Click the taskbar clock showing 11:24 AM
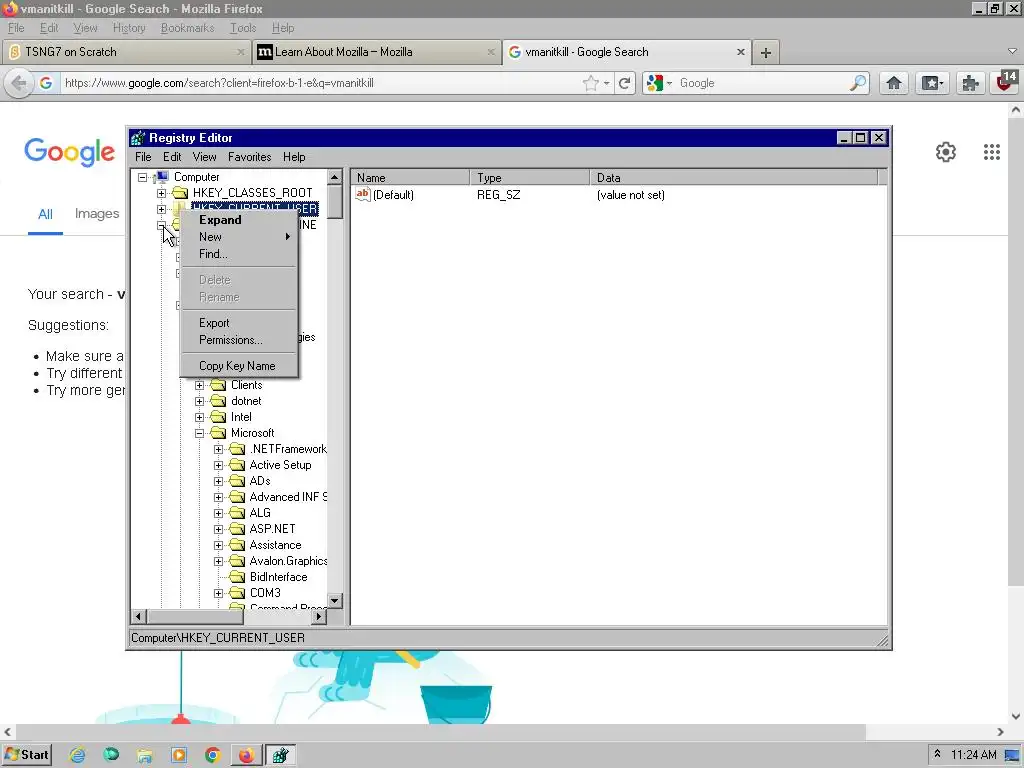Image resolution: width=1024 pixels, height=768 pixels. [x=973, y=755]
